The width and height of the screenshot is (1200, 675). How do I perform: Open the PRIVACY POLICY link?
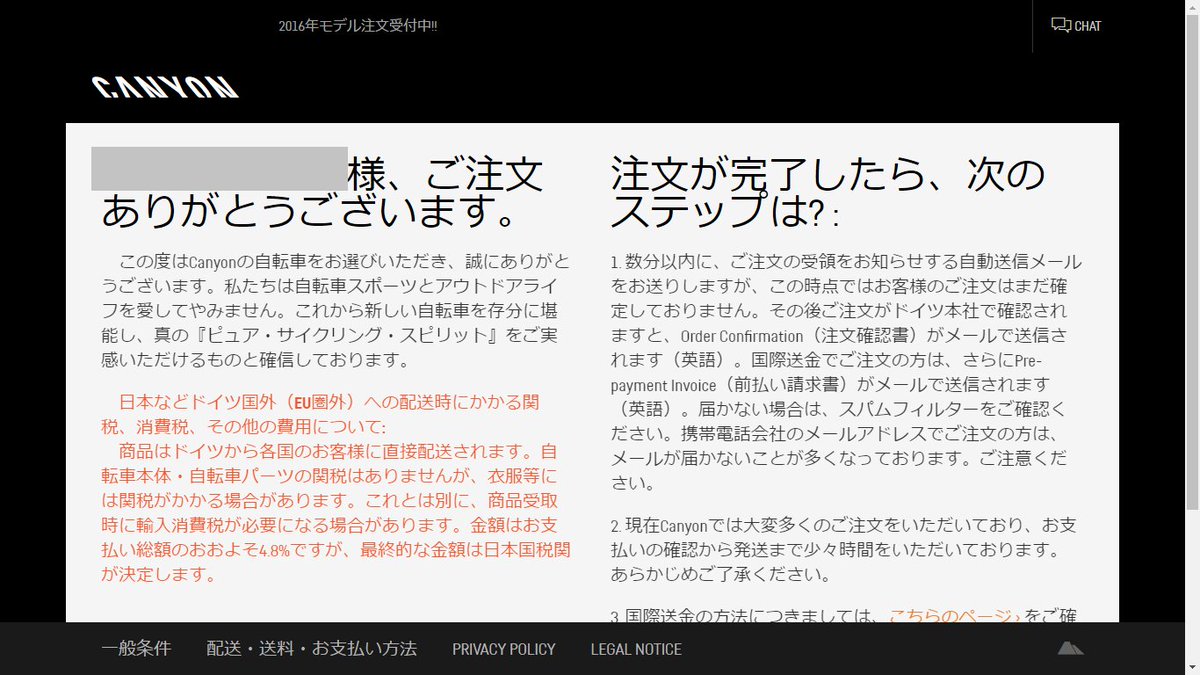coord(504,649)
